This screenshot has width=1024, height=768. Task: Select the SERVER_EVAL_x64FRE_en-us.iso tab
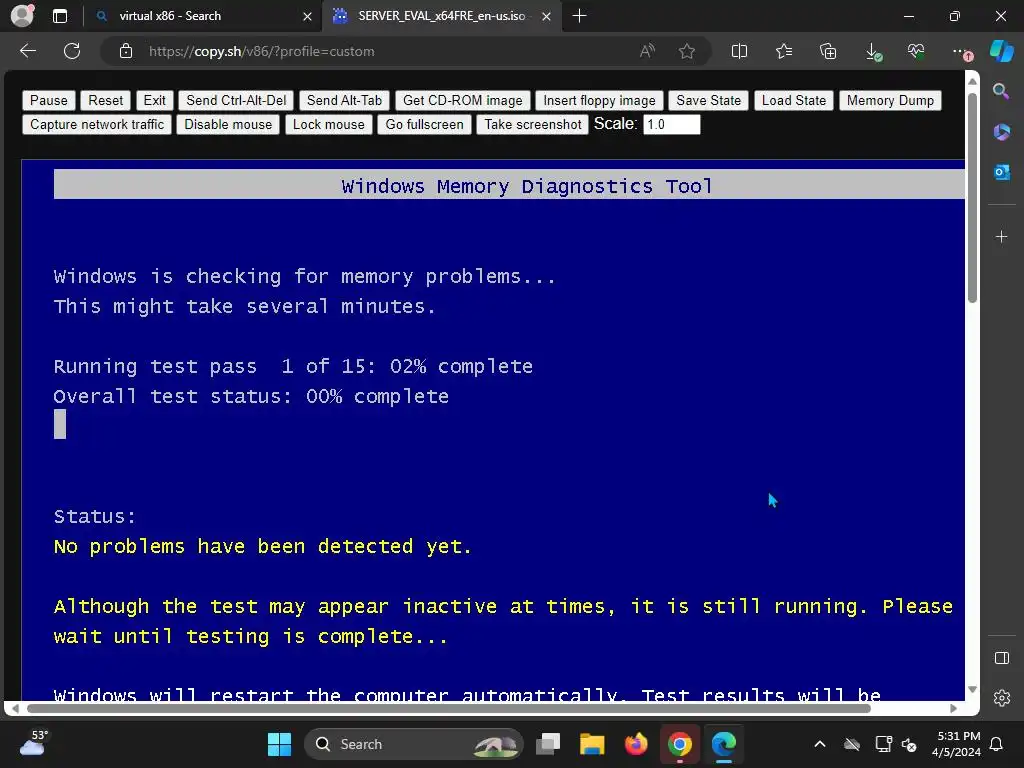(x=441, y=16)
